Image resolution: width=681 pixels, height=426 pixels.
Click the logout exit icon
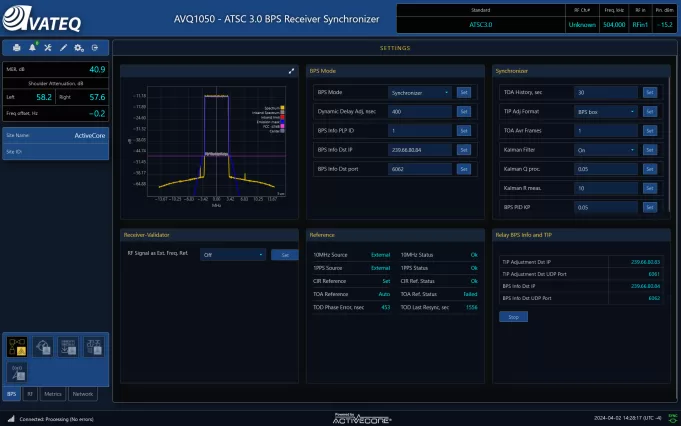coord(94,48)
